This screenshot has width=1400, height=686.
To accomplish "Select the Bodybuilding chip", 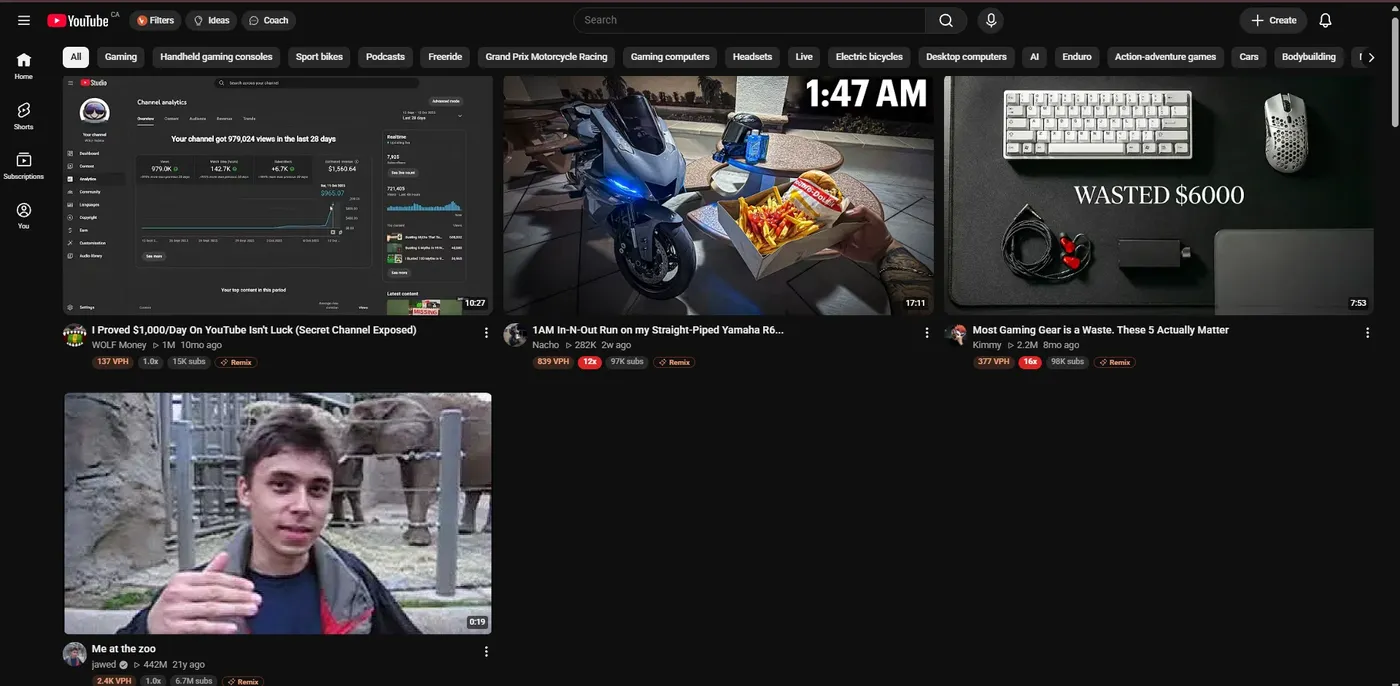I will [x=1309, y=57].
